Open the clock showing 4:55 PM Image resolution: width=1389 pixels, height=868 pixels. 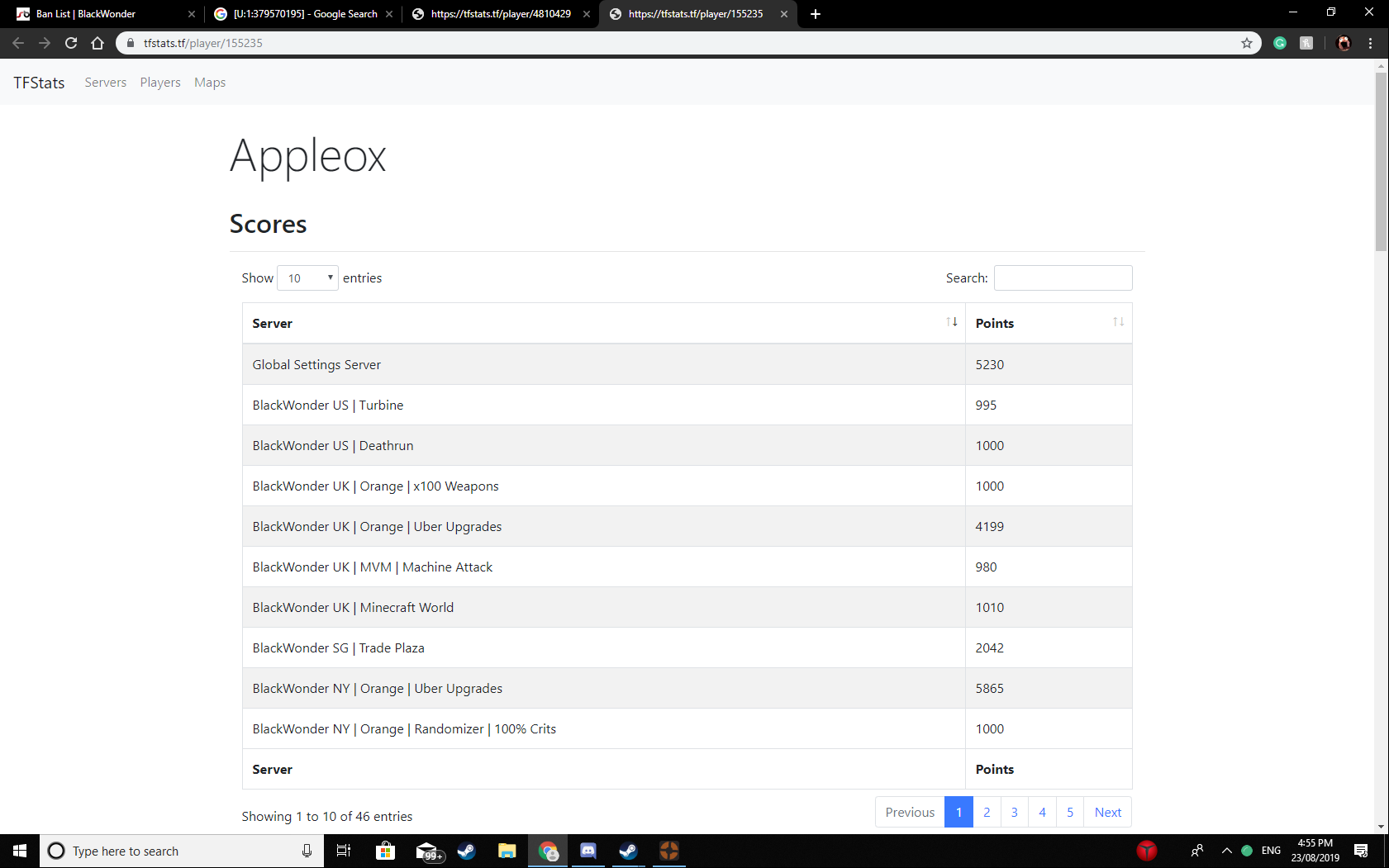click(1315, 851)
